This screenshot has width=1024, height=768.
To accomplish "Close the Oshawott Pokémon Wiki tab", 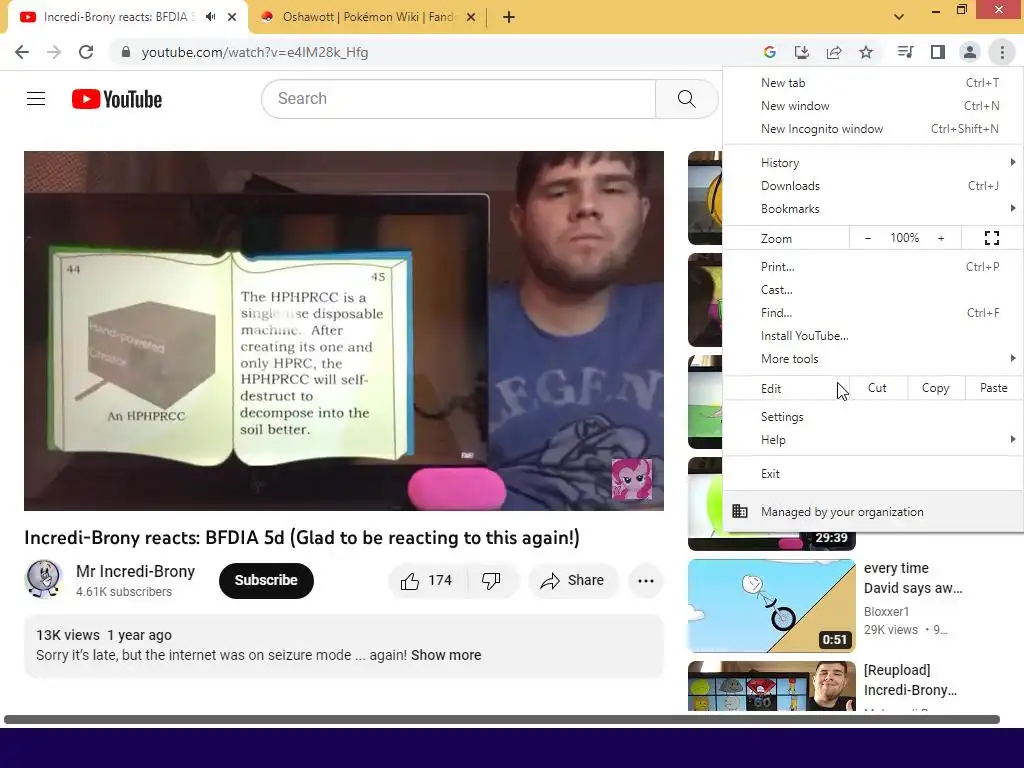I will coord(471,17).
